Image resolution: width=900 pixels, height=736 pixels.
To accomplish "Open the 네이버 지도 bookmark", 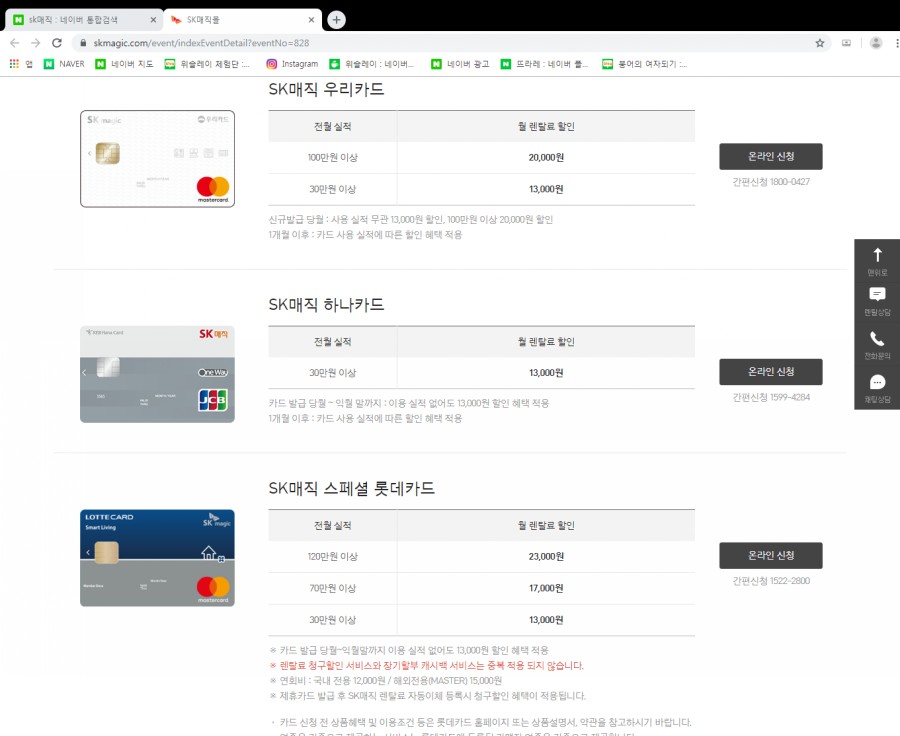I will click(125, 64).
